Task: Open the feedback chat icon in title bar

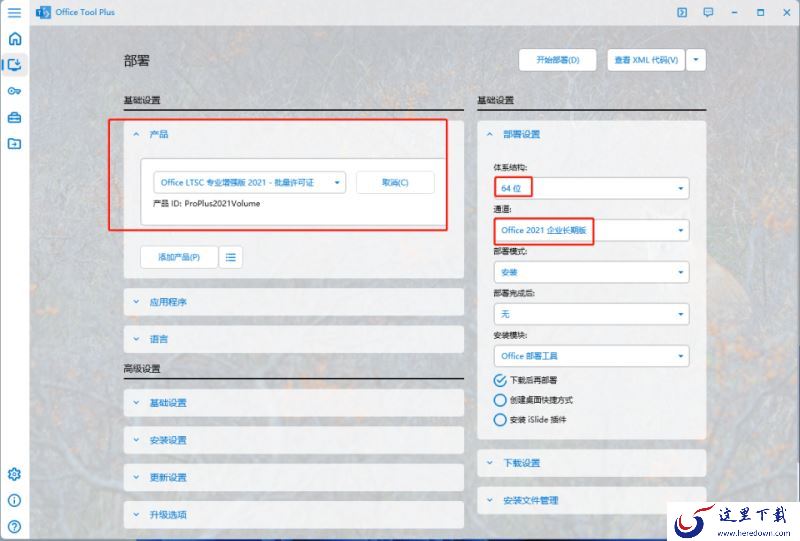Action: click(708, 12)
